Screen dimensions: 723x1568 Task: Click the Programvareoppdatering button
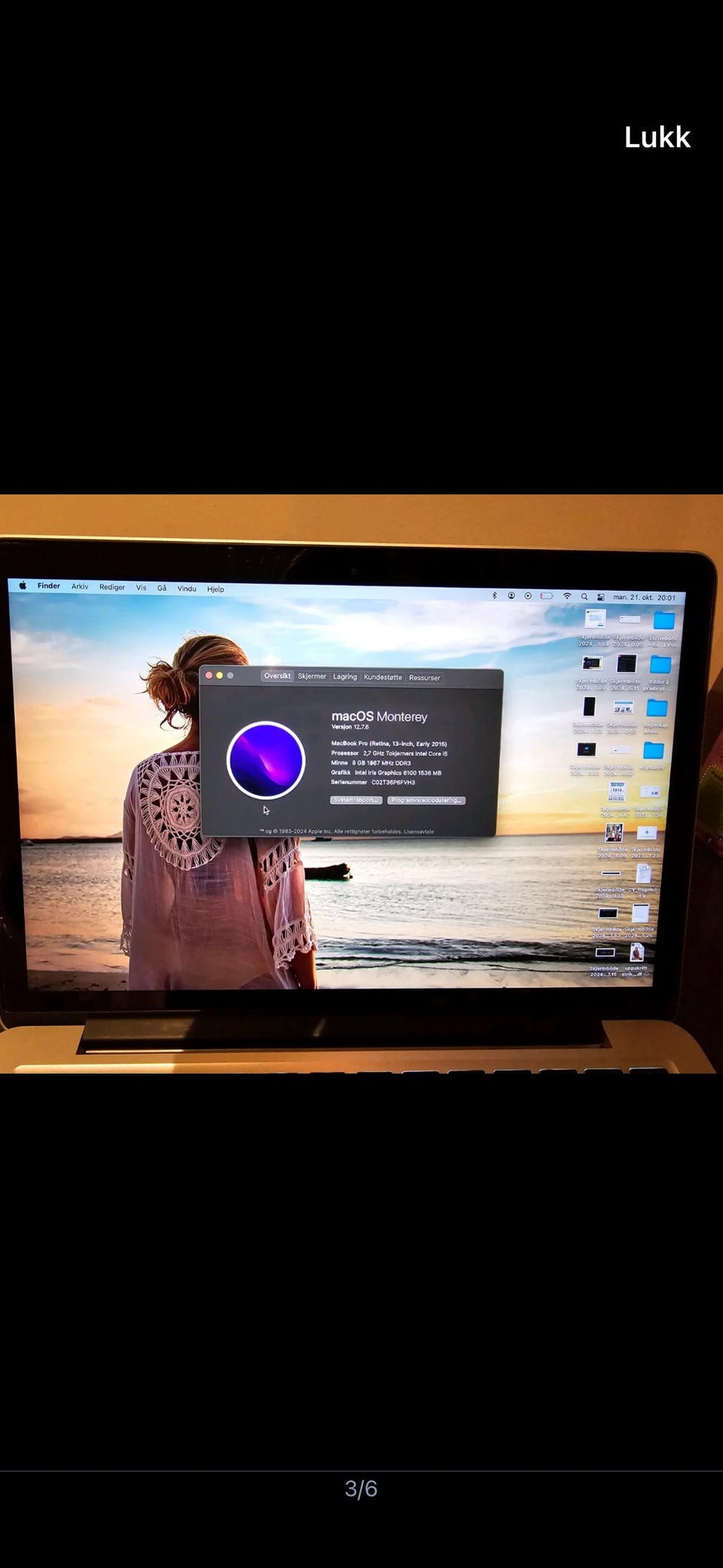[x=426, y=800]
